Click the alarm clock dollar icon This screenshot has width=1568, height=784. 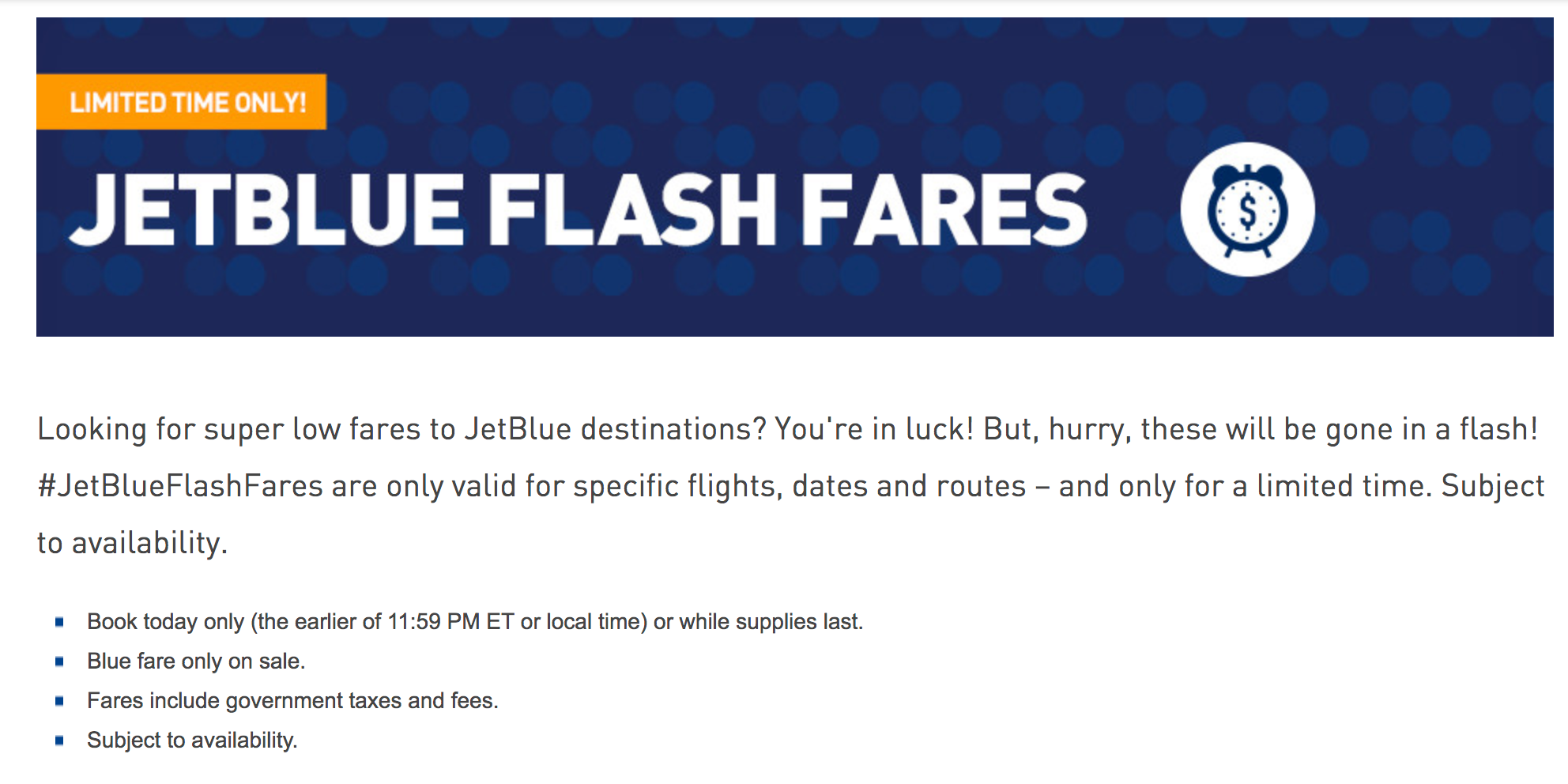tap(1247, 209)
